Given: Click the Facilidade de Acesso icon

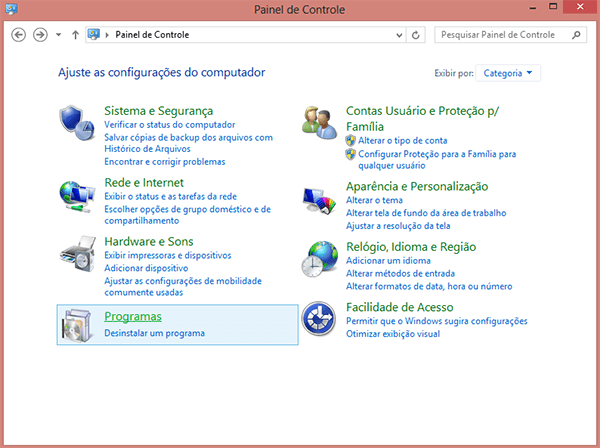Looking at the screenshot, I should [320, 319].
